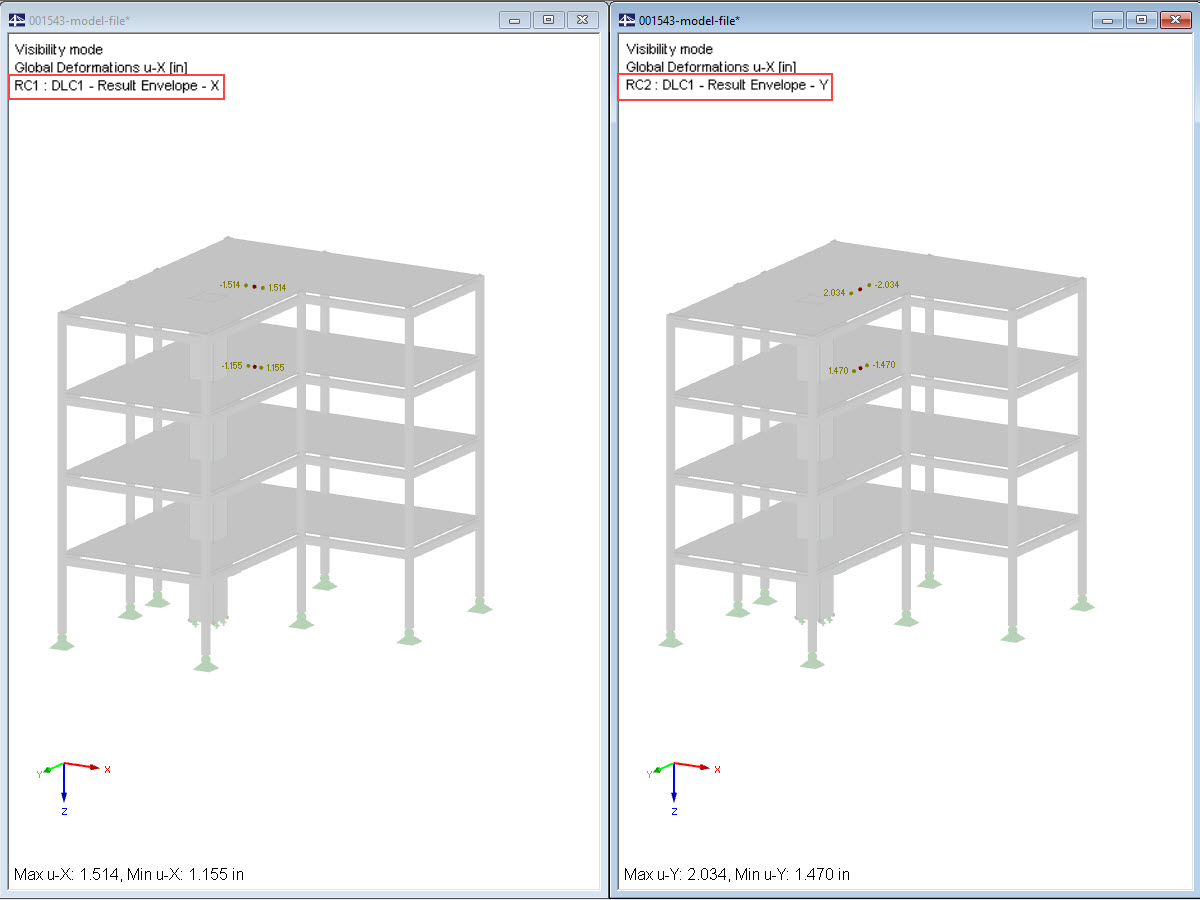Click the 2.034 deformation value in right window
Screen dimensions: 1200x900
click(x=834, y=293)
